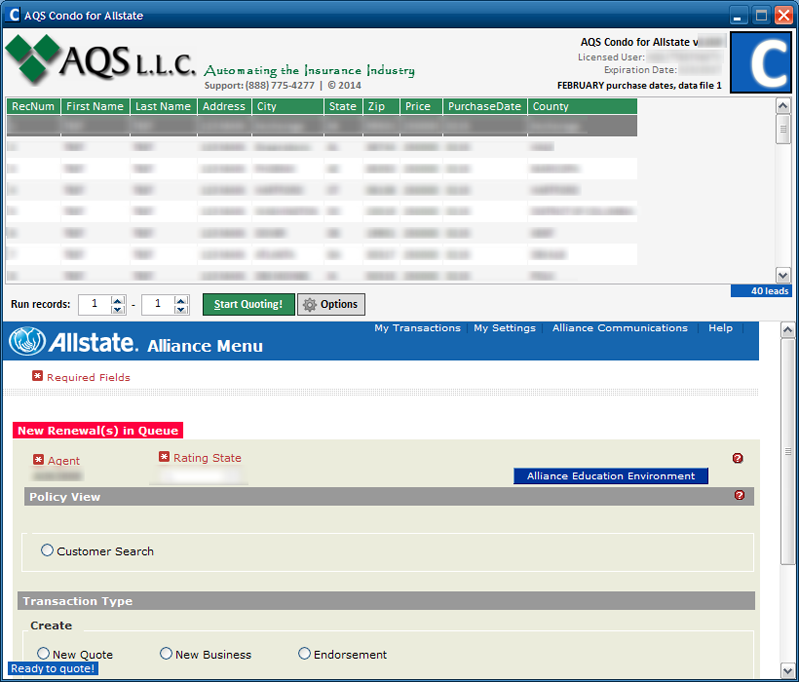Click the first Run records input field
Image resolution: width=799 pixels, height=682 pixels.
[x=95, y=304]
